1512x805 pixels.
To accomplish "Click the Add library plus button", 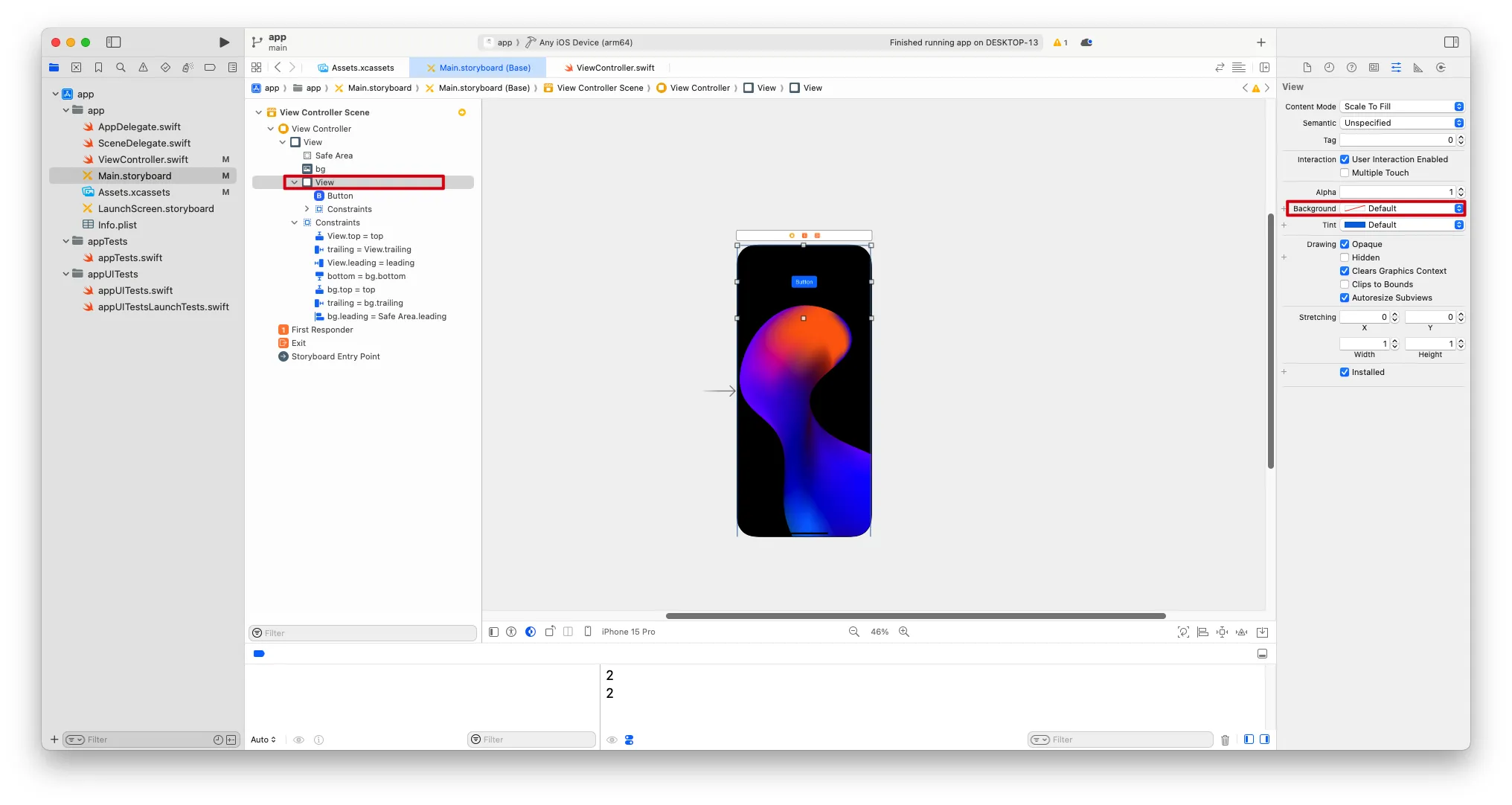I will tap(1260, 42).
